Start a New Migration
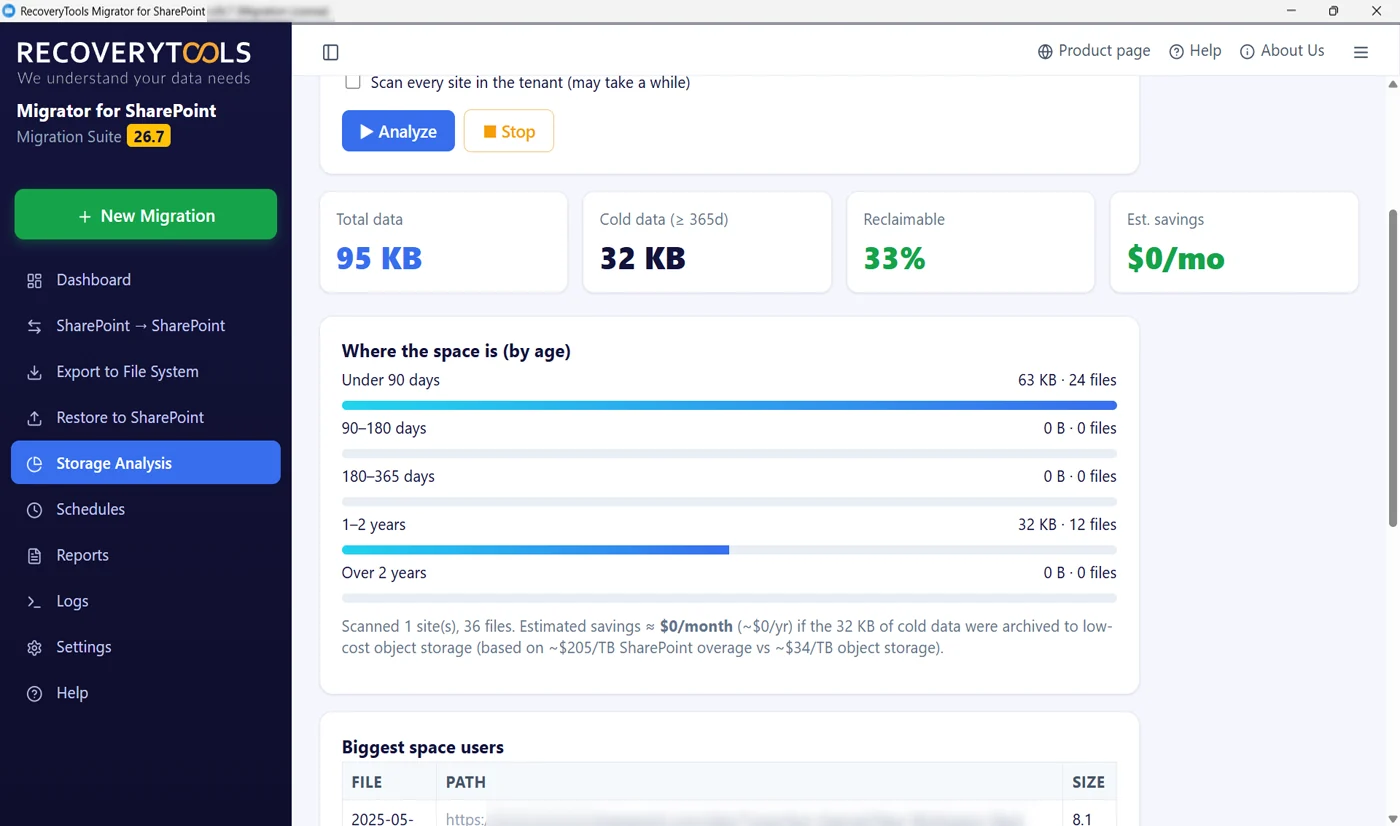The height and width of the screenshot is (826, 1400). [x=146, y=215]
